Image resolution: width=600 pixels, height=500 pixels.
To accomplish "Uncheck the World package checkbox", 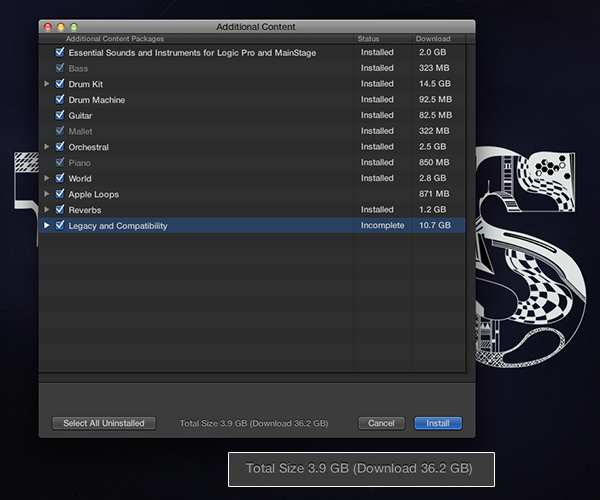I will [x=60, y=178].
